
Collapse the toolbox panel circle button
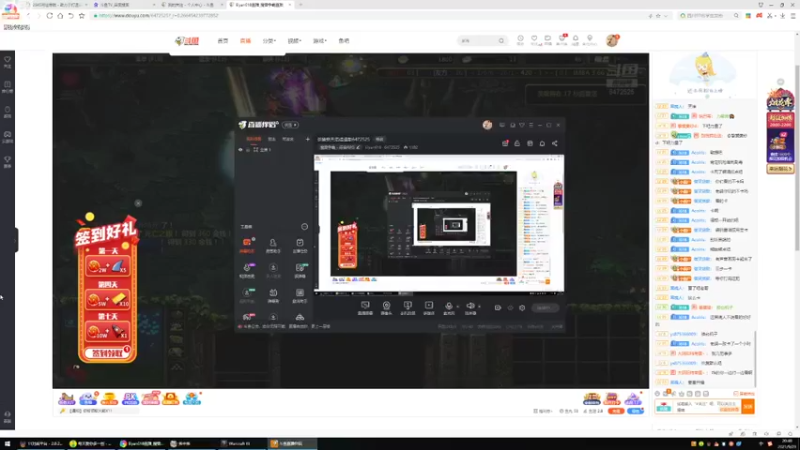pos(305,227)
